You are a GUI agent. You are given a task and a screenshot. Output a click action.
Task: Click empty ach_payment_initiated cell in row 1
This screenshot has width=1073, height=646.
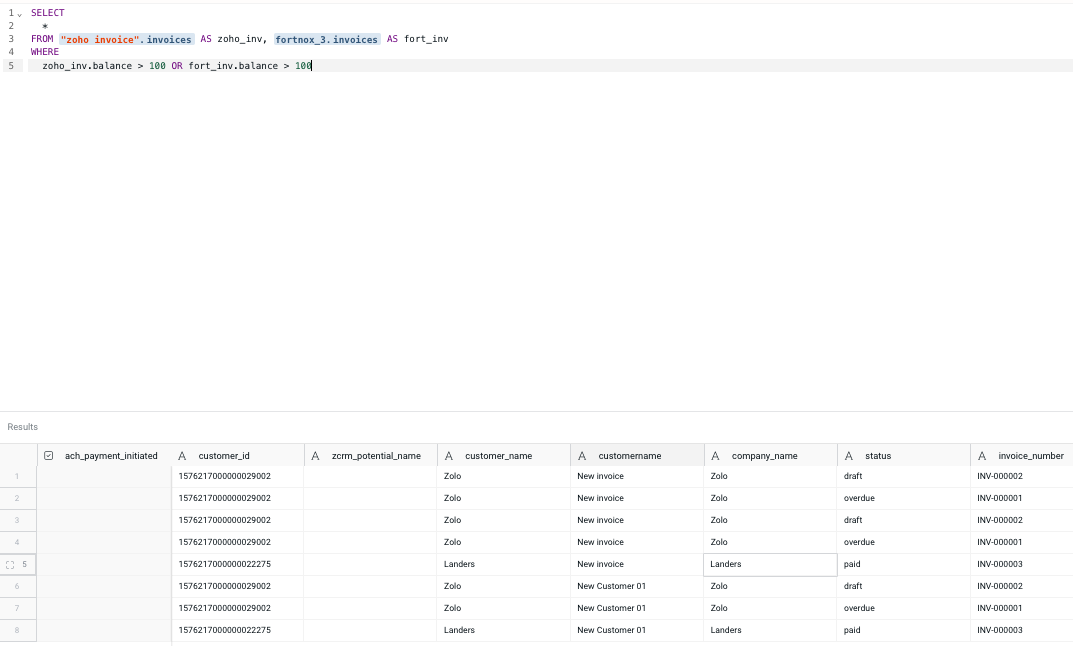coord(104,476)
